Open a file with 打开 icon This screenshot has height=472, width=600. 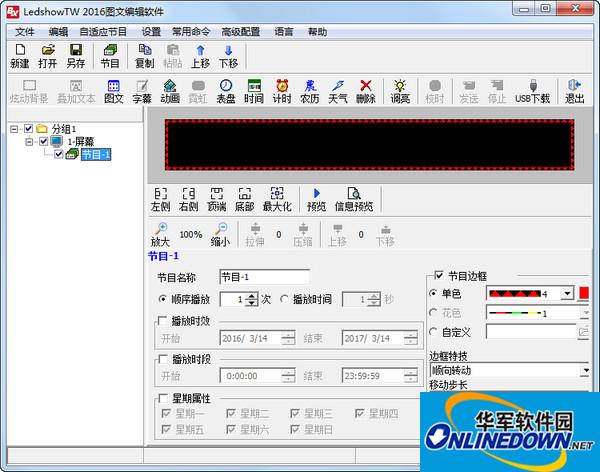(48, 56)
